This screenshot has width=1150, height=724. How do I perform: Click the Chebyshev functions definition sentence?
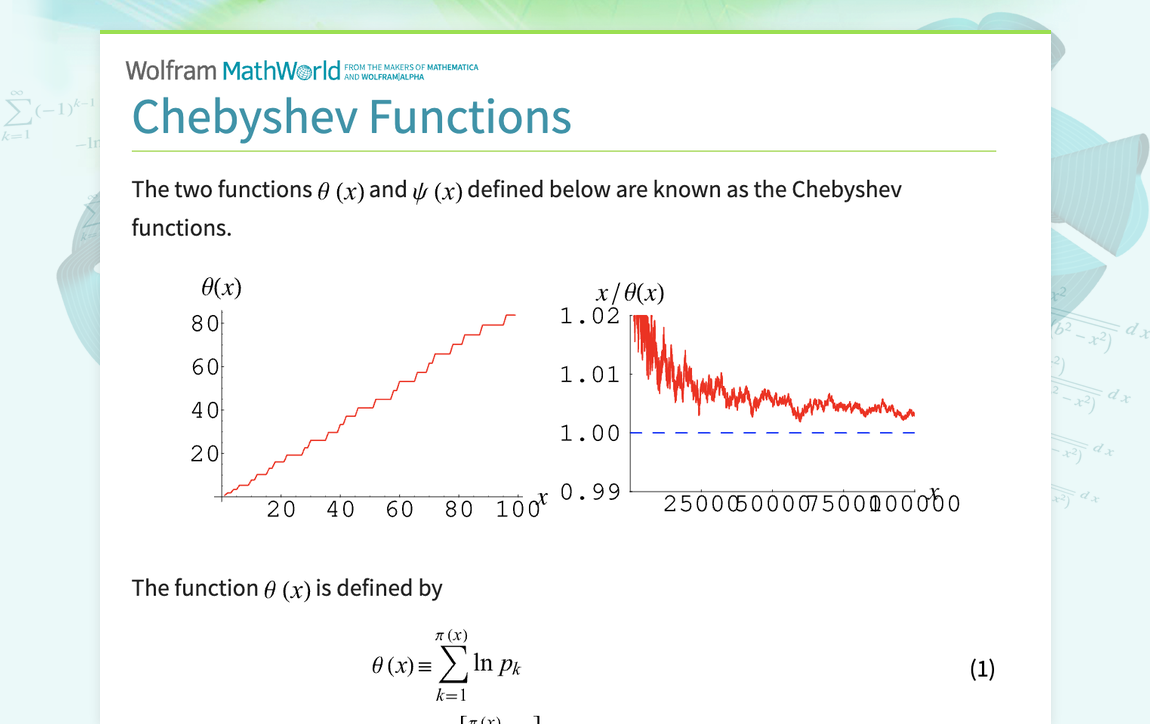[x=516, y=207]
